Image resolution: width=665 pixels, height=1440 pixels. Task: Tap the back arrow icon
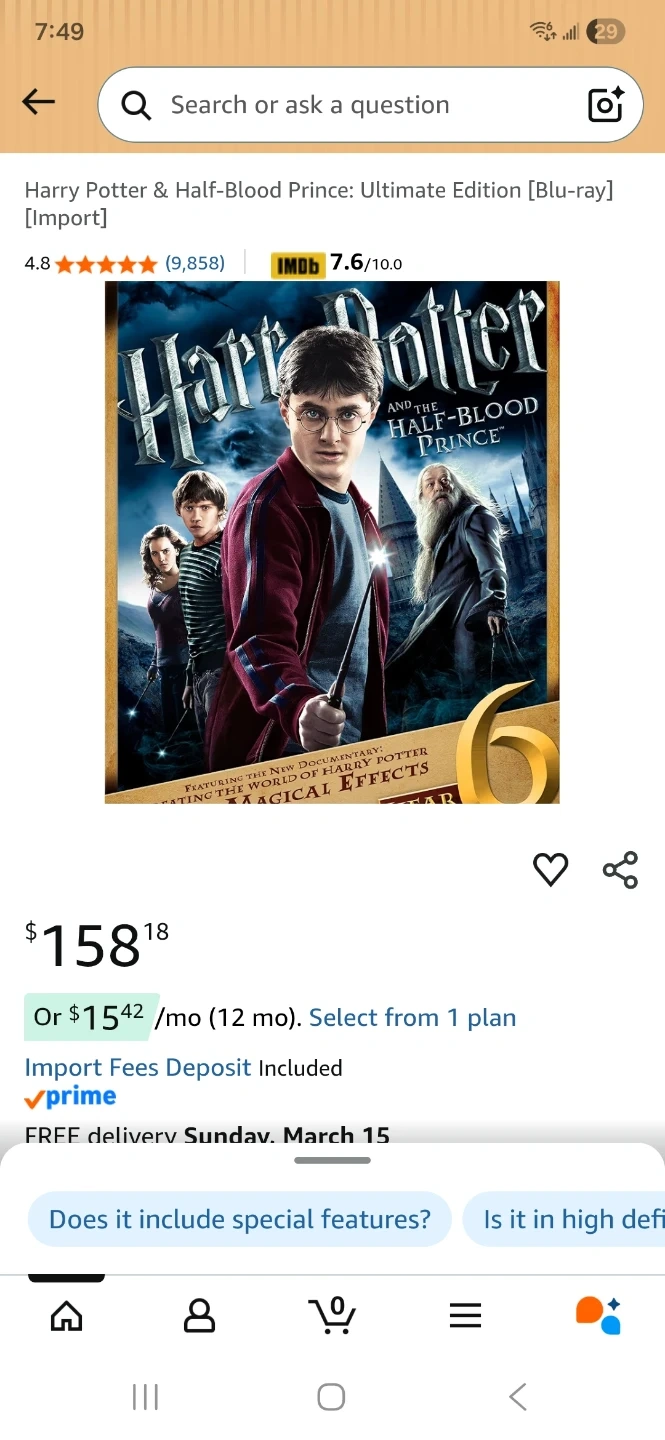pos(39,101)
